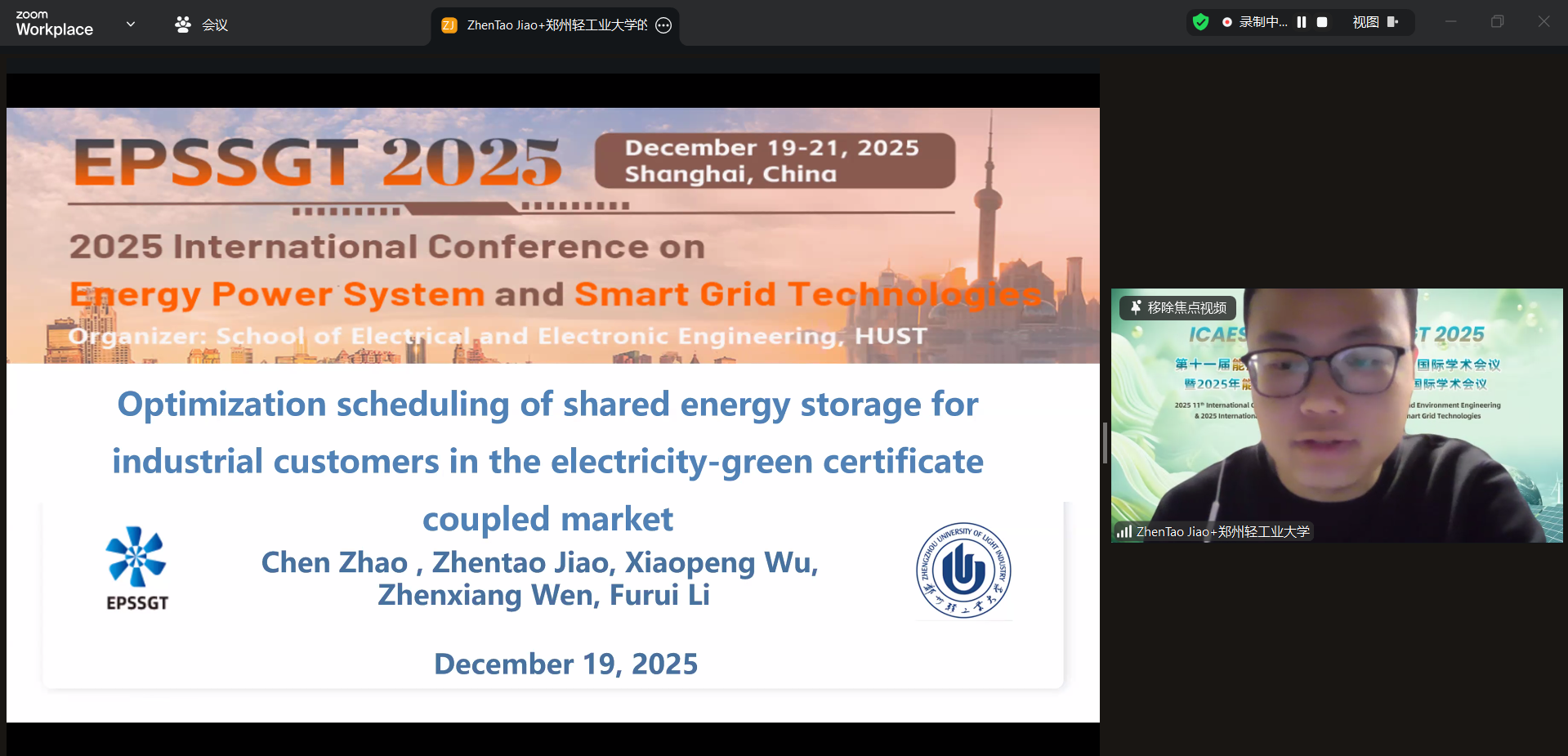Open the 视图 (View) layout menu
Image resolution: width=1568 pixels, height=756 pixels.
(1375, 22)
